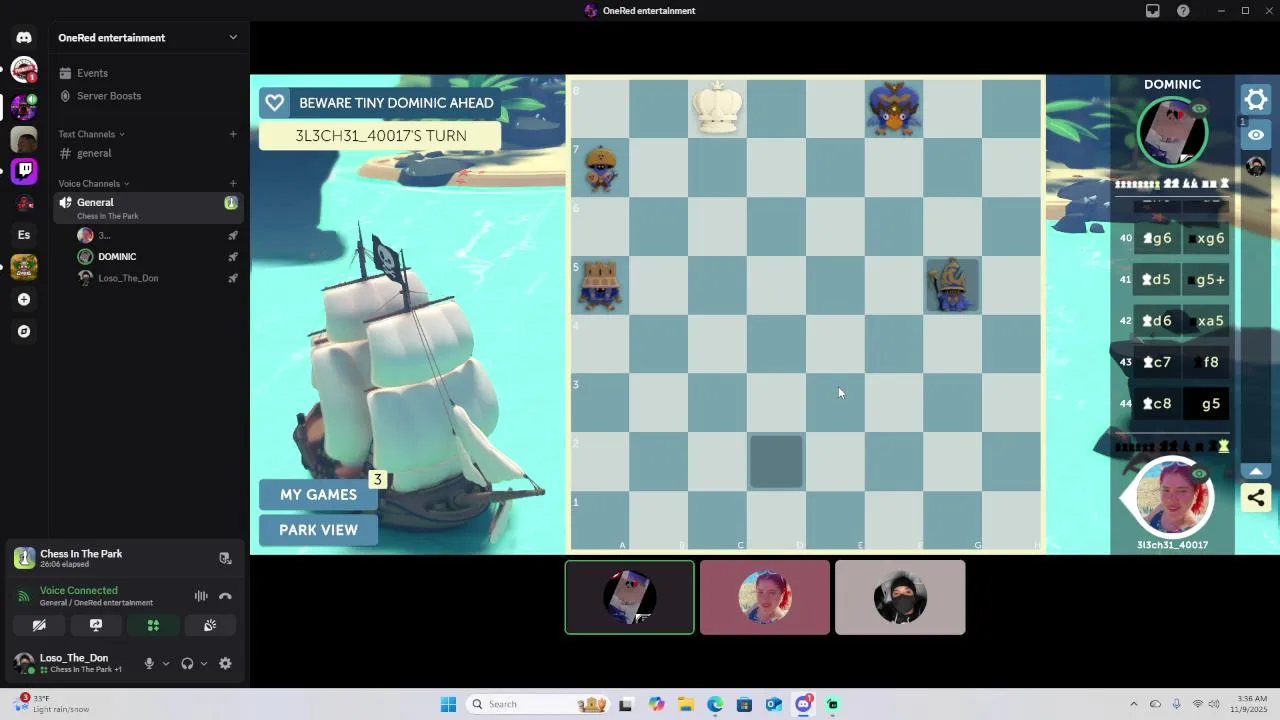Open Discord user settings gear
The image size is (1280, 720).
[x=225, y=663]
